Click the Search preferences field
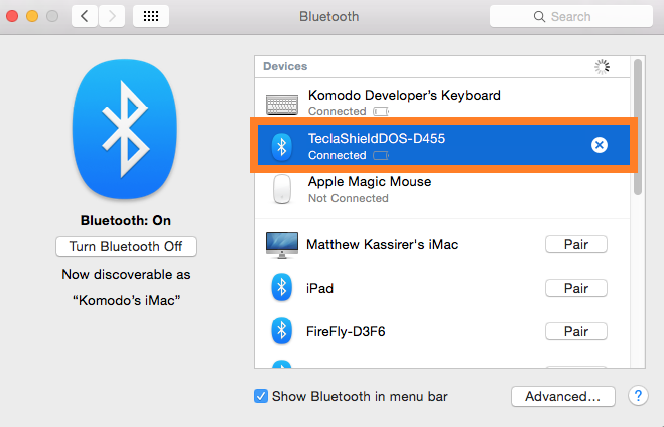This screenshot has width=664, height=427. (568, 16)
